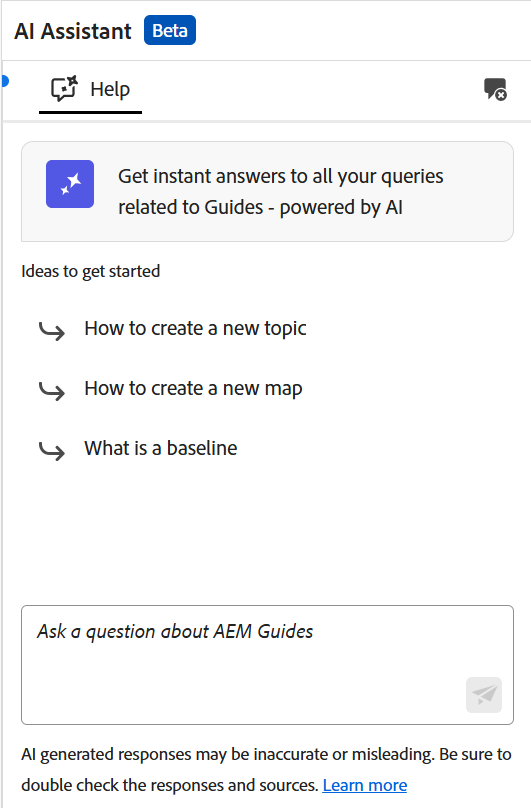
Task: Click the AI Assistant panel title
Action: (x=73, y=31)
